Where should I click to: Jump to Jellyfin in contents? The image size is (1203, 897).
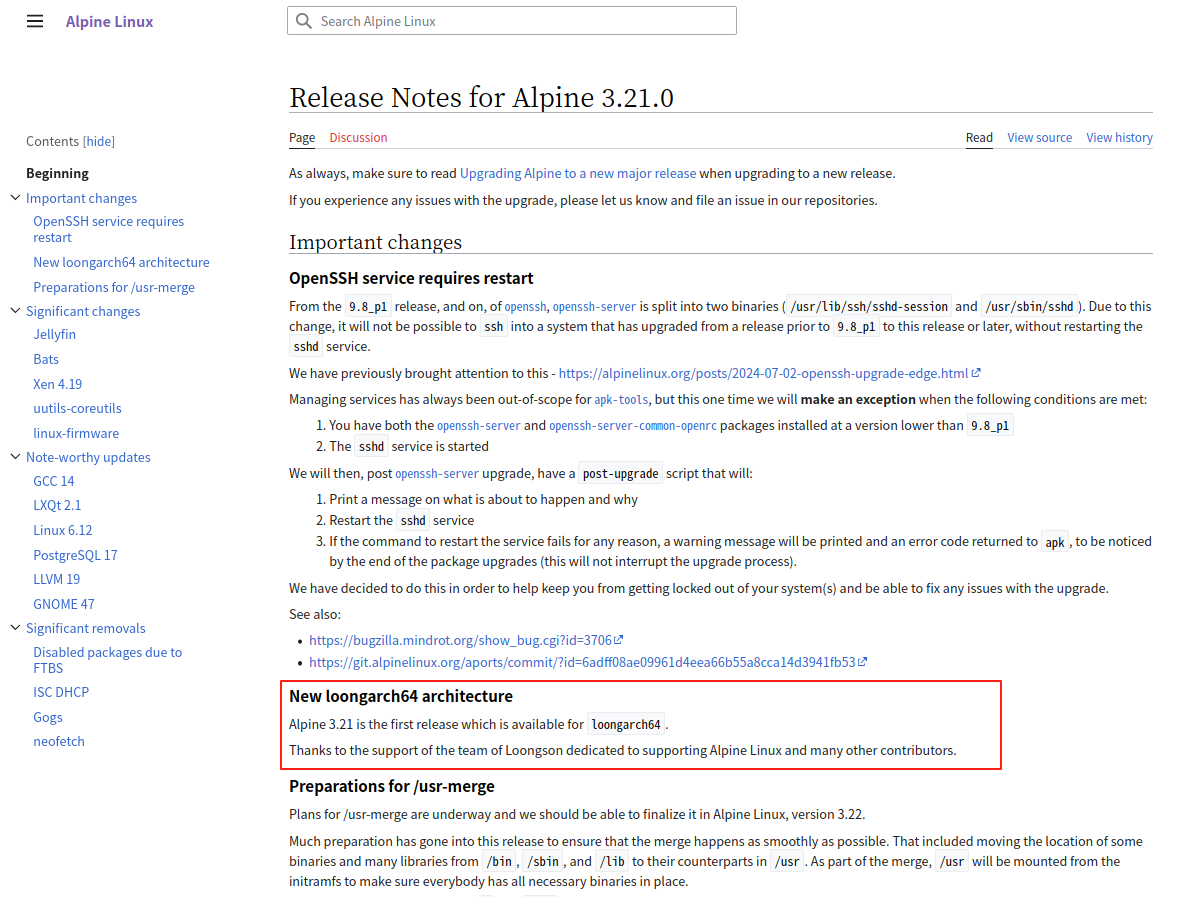[x=54, y=334]
